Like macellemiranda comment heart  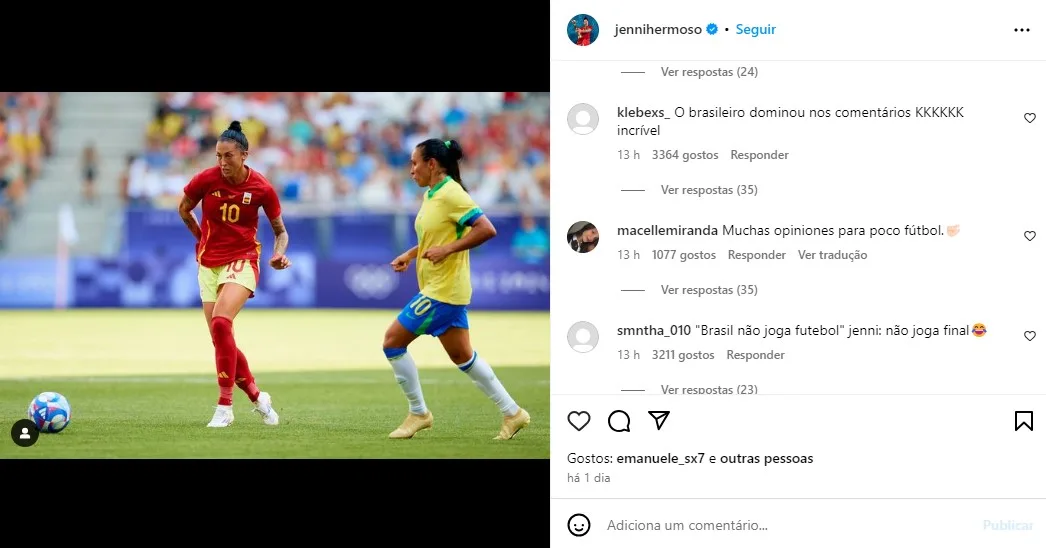[x=1030, y=236]
